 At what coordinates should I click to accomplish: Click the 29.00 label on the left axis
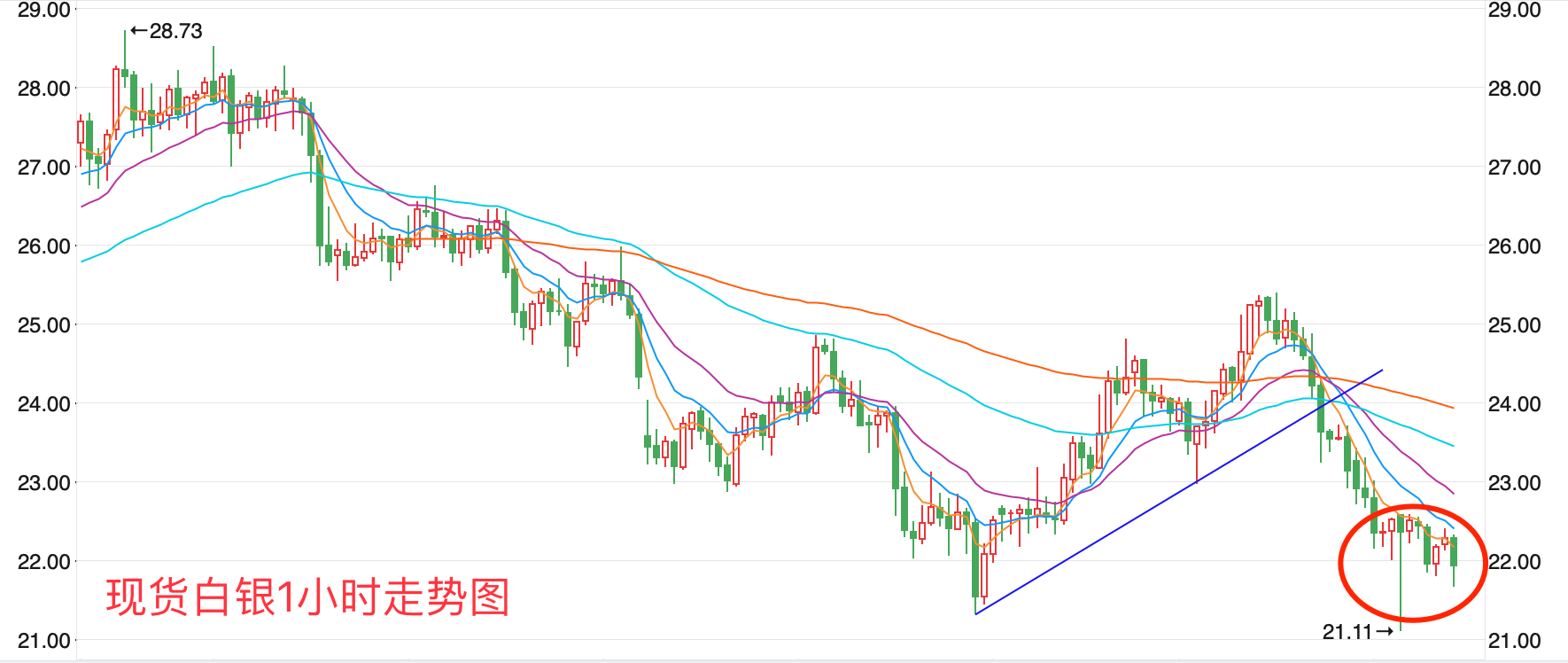coord(43,11)
